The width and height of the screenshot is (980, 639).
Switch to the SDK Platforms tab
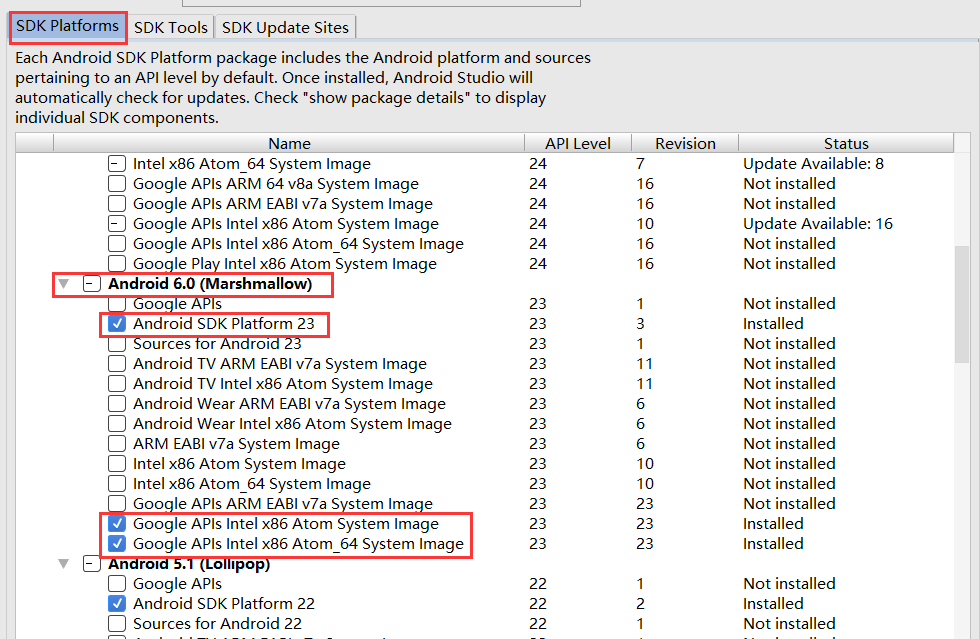68,26
